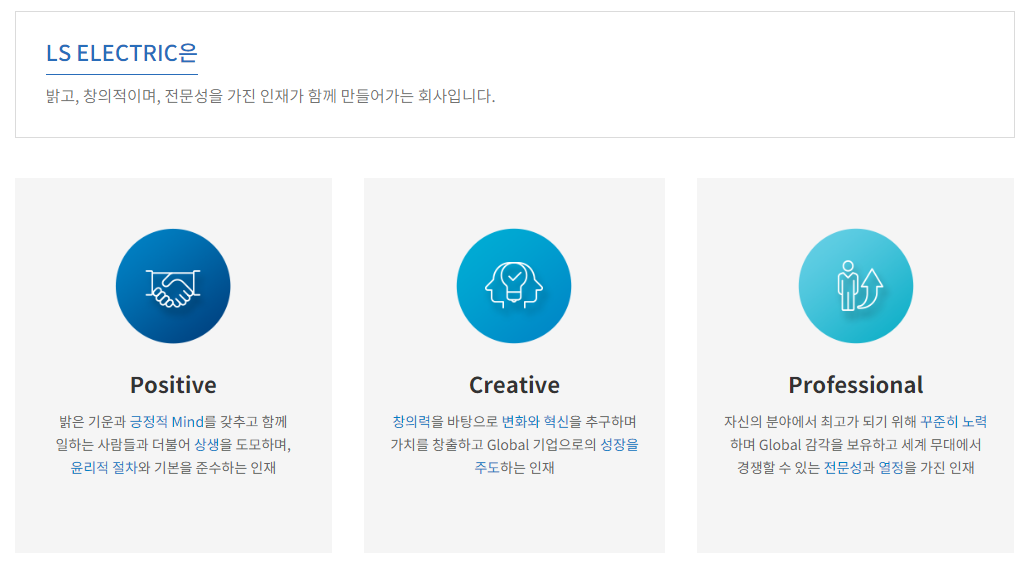Image resolution: width=1028 pixels, height=564 pixels.
Task: Click the highlighted text "변화와 혁신"
Action: pos(535,422)
